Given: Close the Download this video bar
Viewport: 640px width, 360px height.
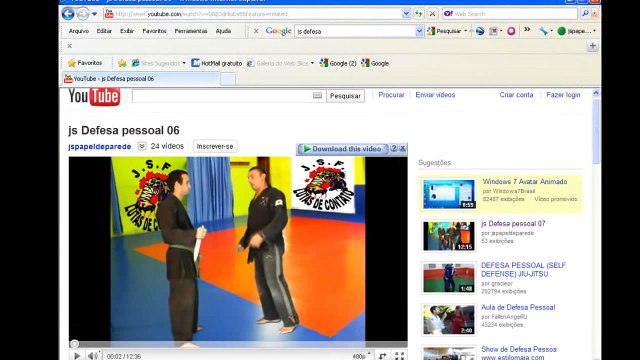Looking at the screenshot, I should [402, 148].
